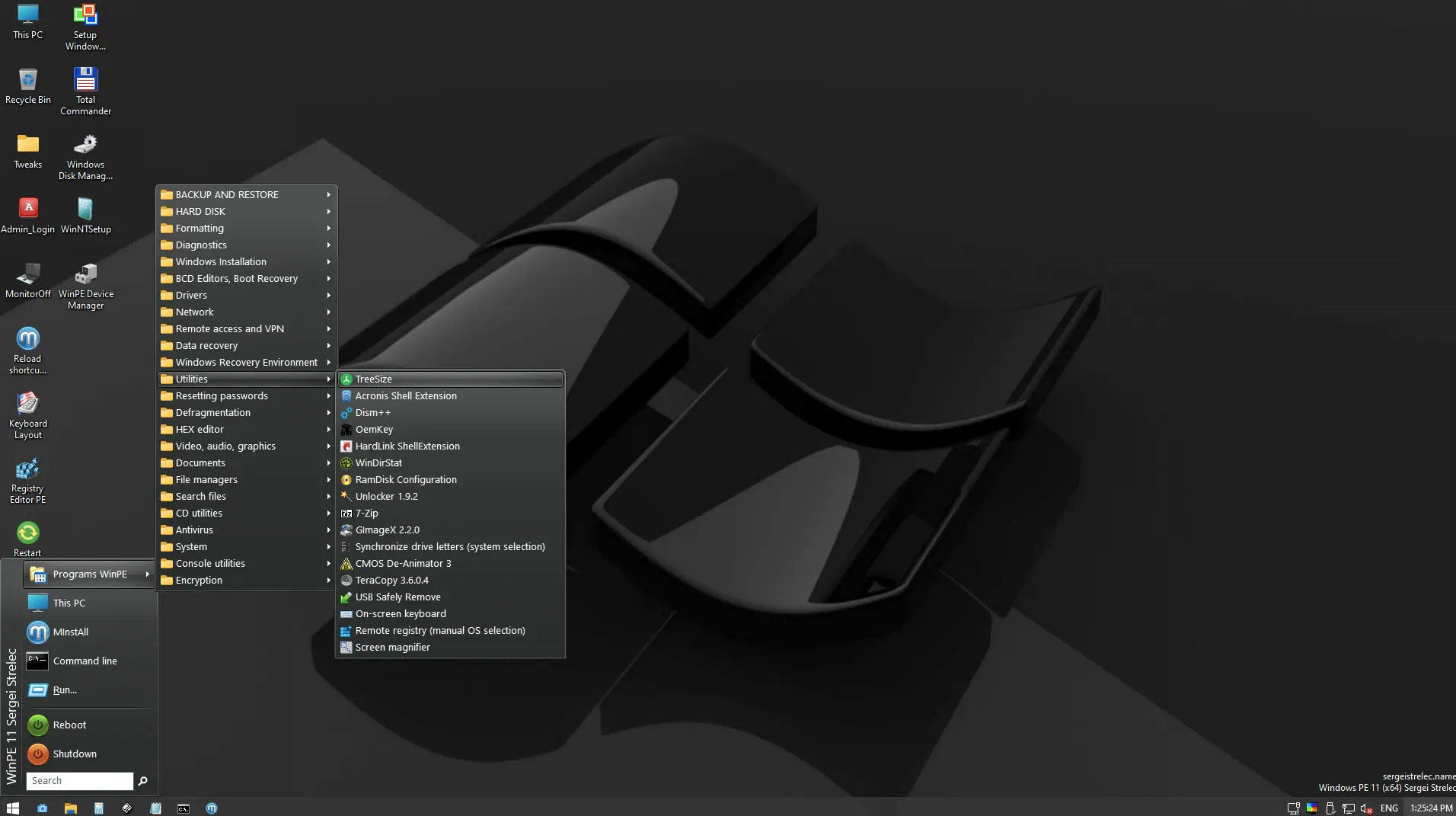This screenshot has height=816, width=1456.
Task: Open WinPE Device Manager icon
Action: tap(85, 286)
